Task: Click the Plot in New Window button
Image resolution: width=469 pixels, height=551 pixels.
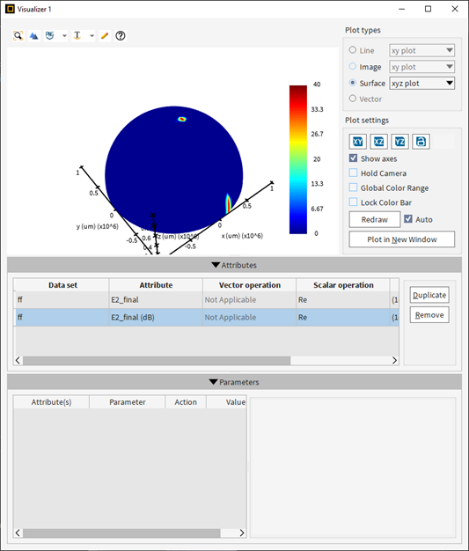Action: [402, 239]
